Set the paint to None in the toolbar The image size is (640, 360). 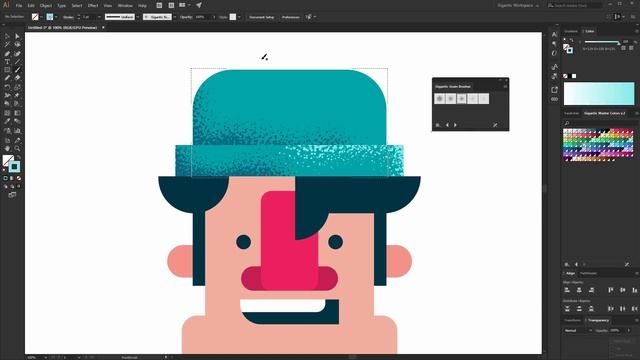pyautogui.click(x=18, y=178)
